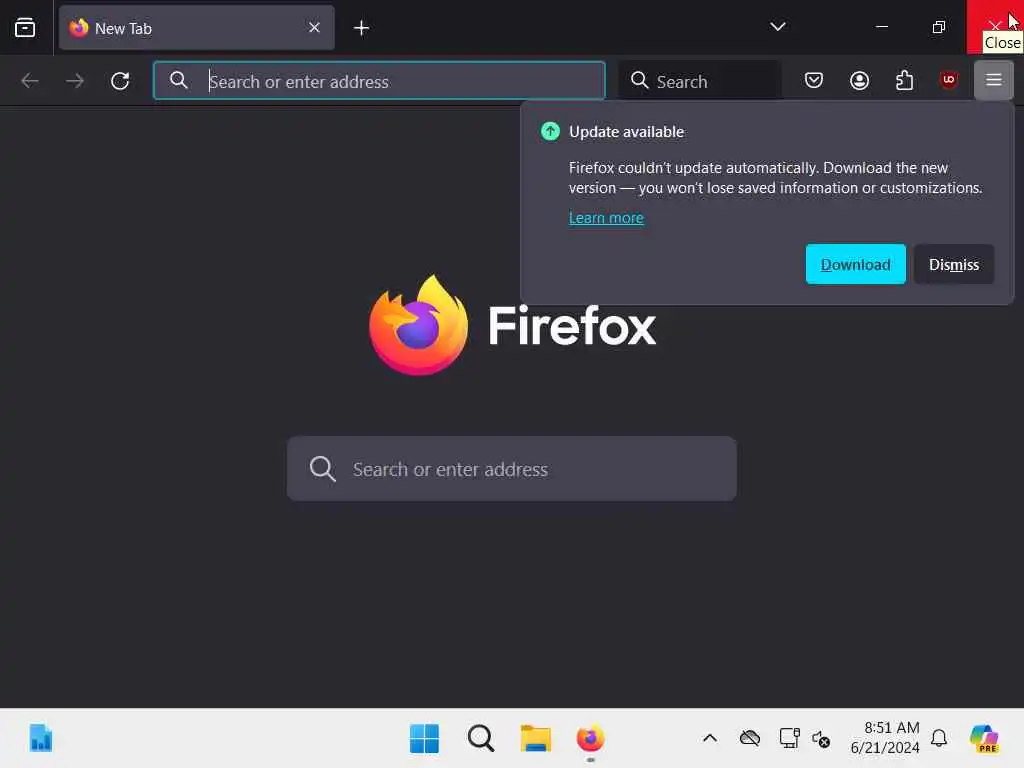Open the application hamburger menu

click(x=993, y=80)
